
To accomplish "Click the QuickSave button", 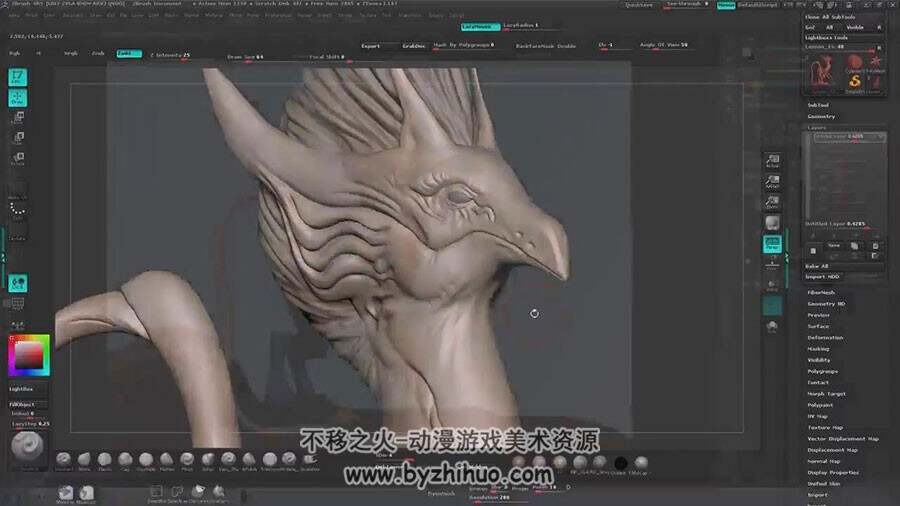I will pyautogui.click(x=639, y=5).
